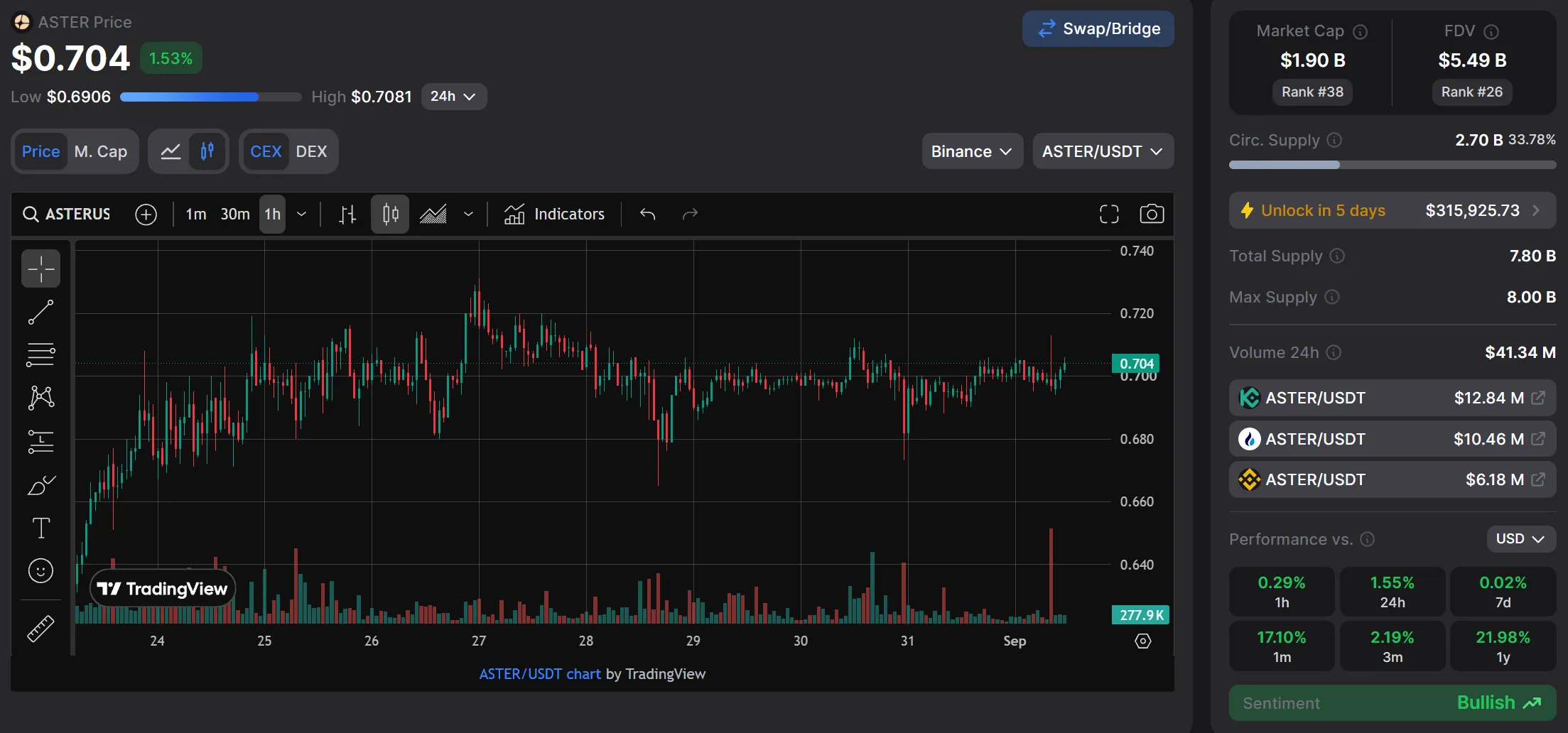Select the area chart style icon
Screen dimensions: 1568x733
tap(433, 215)
